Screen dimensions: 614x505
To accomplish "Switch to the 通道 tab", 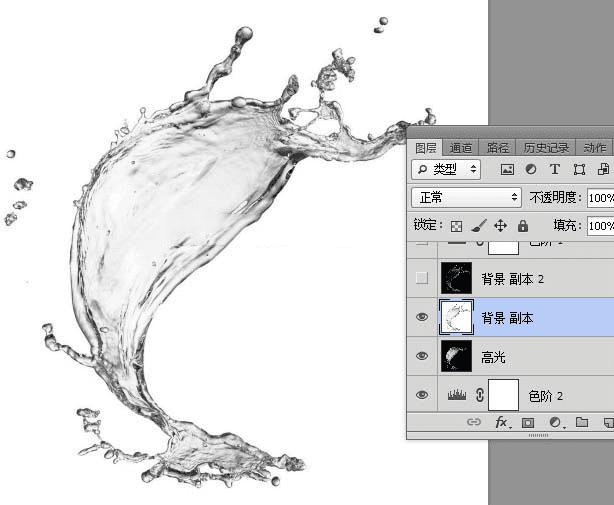I will pyautogui.click(x=460, y=148).
